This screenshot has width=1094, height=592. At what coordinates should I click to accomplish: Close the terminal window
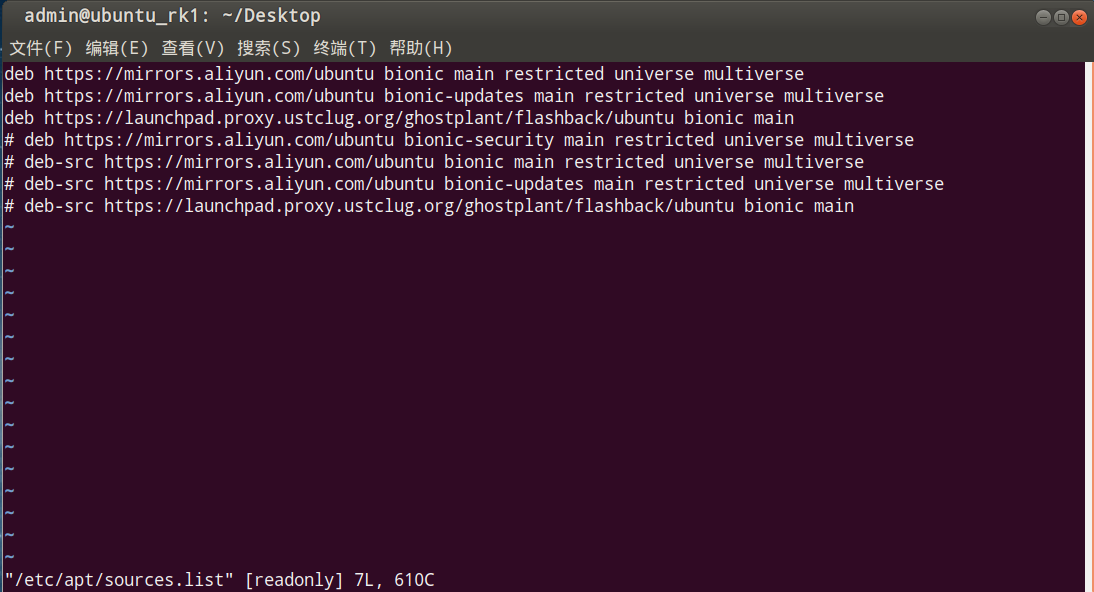coord(1079,17)
